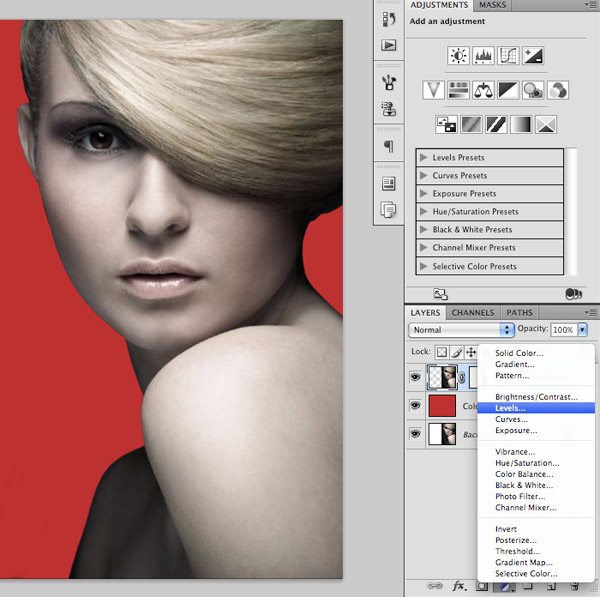
Task: Expand the Levels Presets list
Action: tap(425, 158)
